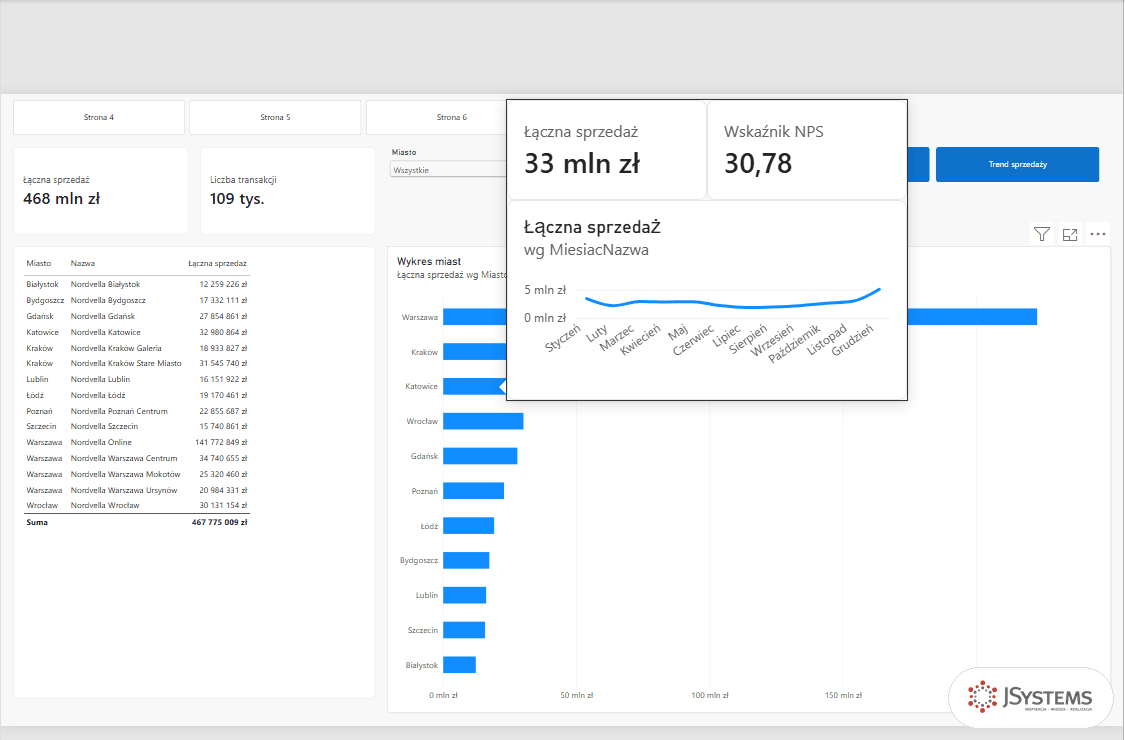The height and width of the screenshot is (740, 1125).
Task: Click the Trend sprzedaży button
Action: coord(1017,164)
